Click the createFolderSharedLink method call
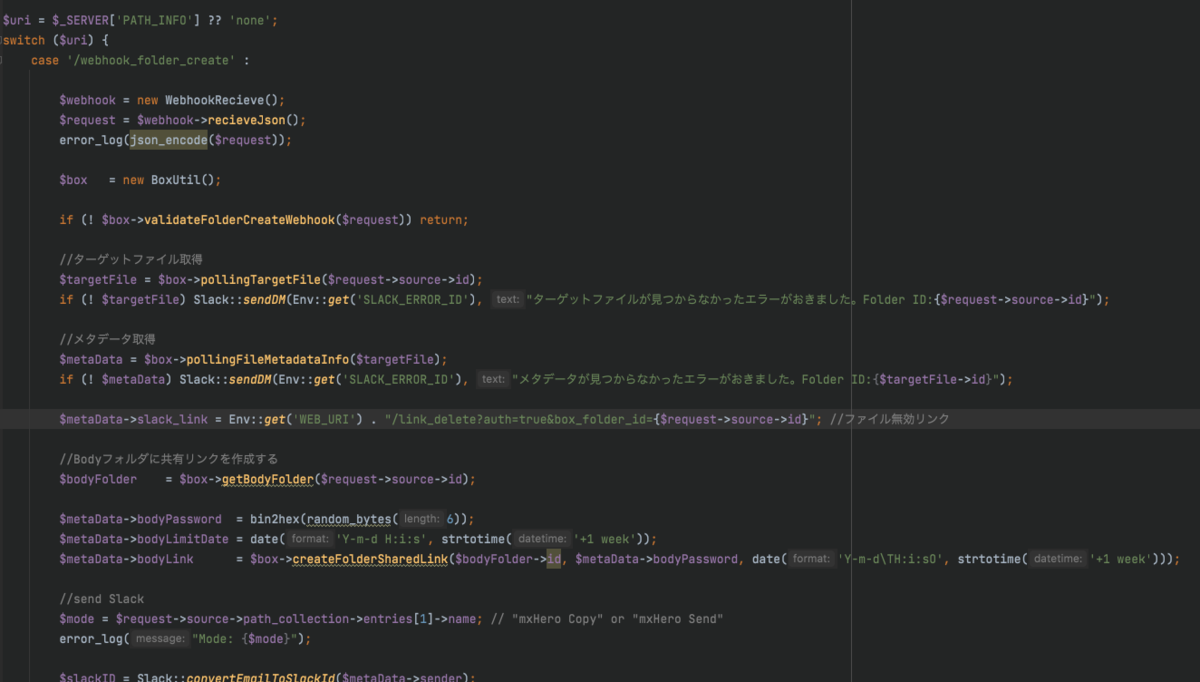The height and width of the screenshot is (682, 1200). 370,559
